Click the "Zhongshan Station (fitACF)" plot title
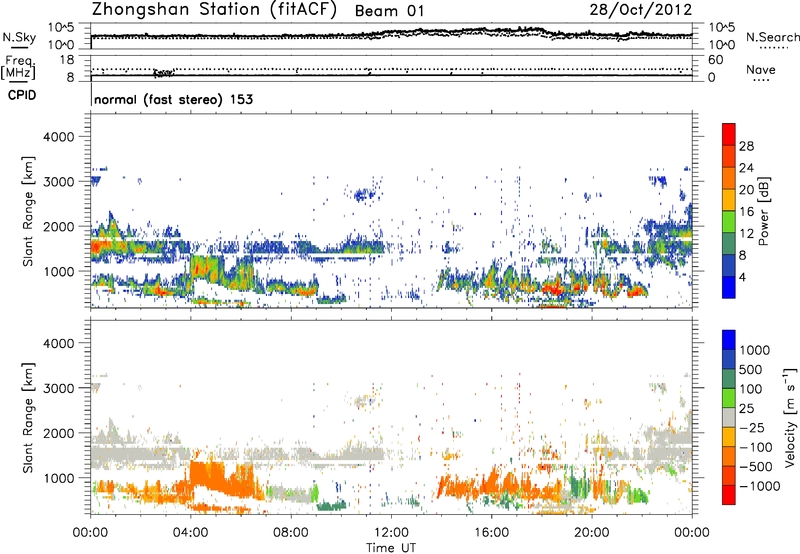Viewport: 800px width, 554px height. click(x=214, y=10)
